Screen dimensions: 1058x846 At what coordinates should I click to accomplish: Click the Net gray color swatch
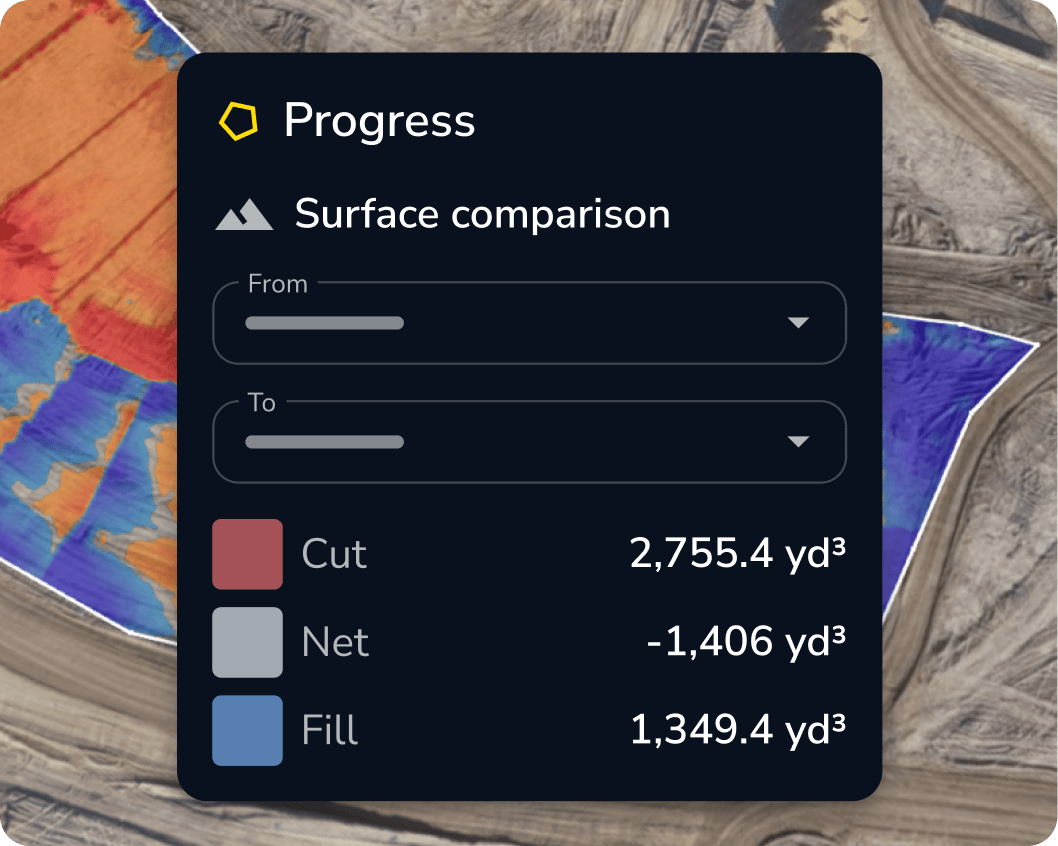[247, 641]
